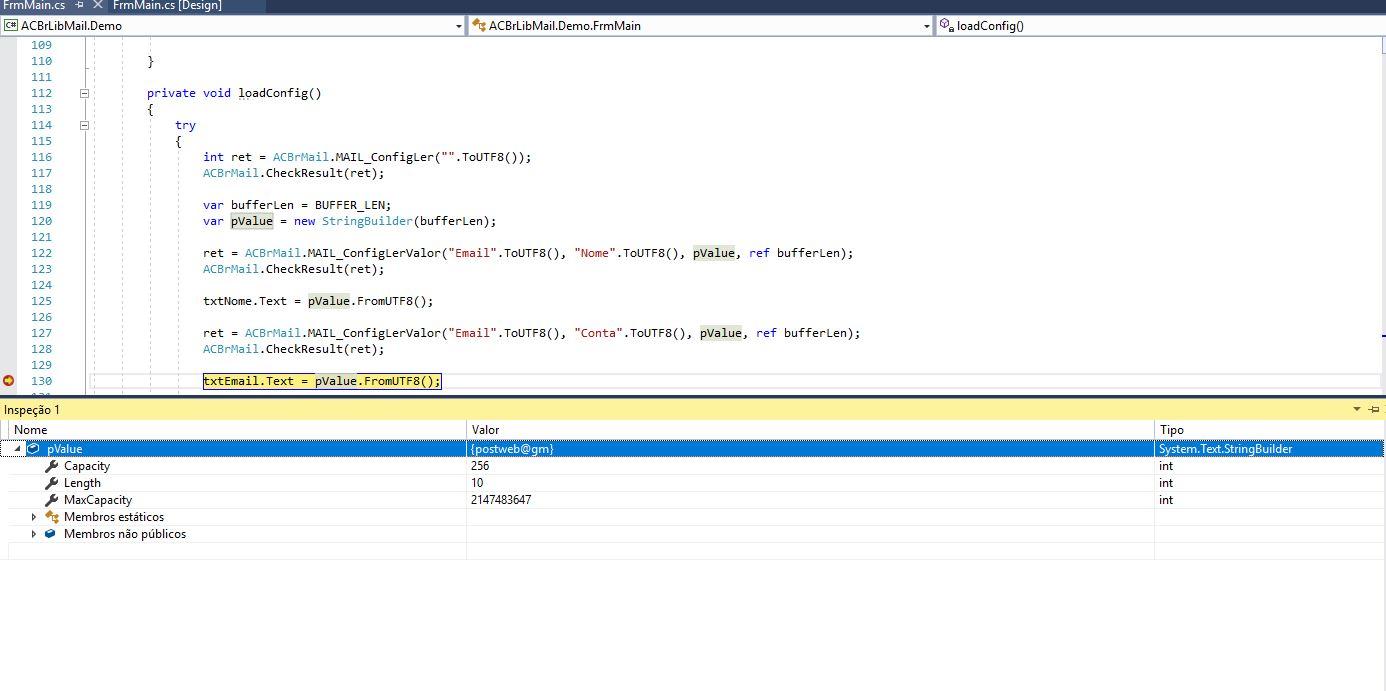Click the C# project icon in navigation bar
Viewport: 1386px width, 691px height.
point(10,26)
